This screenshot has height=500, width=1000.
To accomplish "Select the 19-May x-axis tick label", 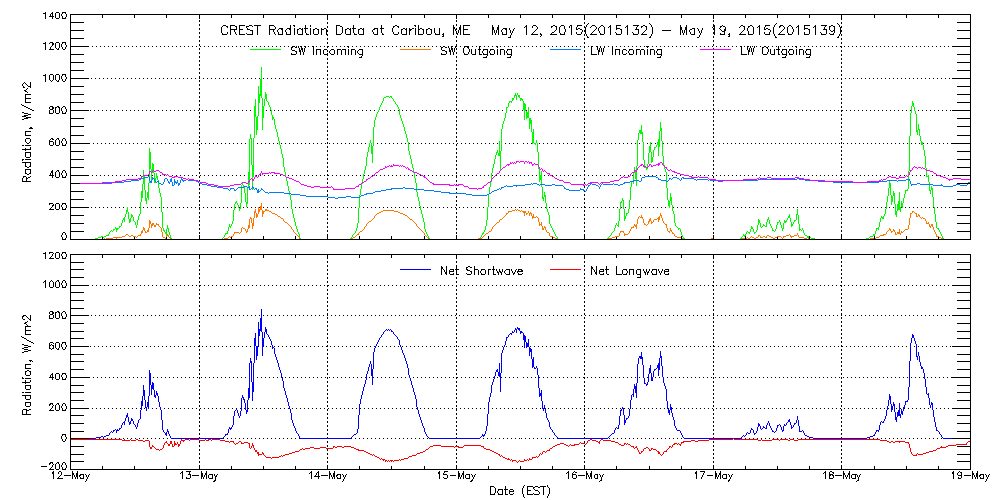I will tap(969, 476).
